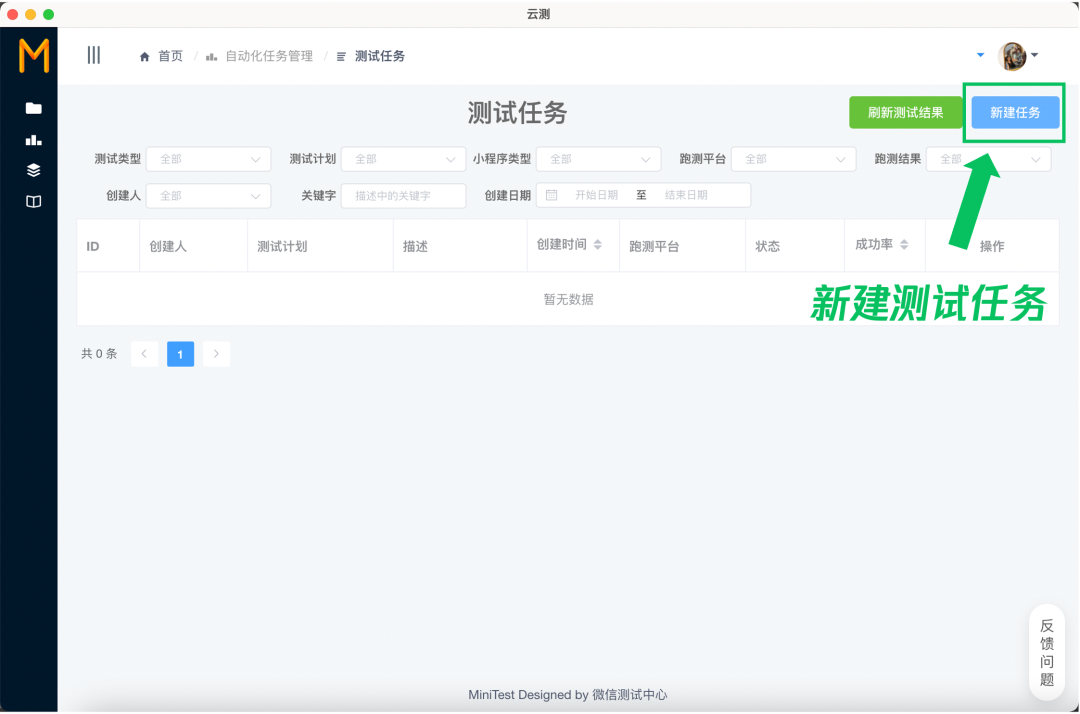Viewport: 1080px width, 714px height.
Task: Open 测试计划 dropdown
Action: pos(404,159)
